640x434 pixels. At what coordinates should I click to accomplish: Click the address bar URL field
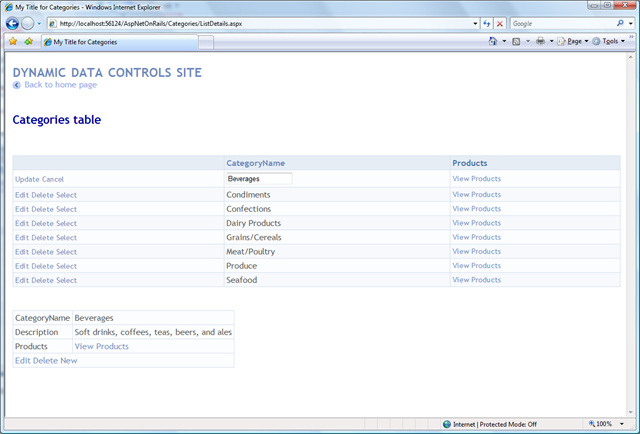(x=260, y=23)
